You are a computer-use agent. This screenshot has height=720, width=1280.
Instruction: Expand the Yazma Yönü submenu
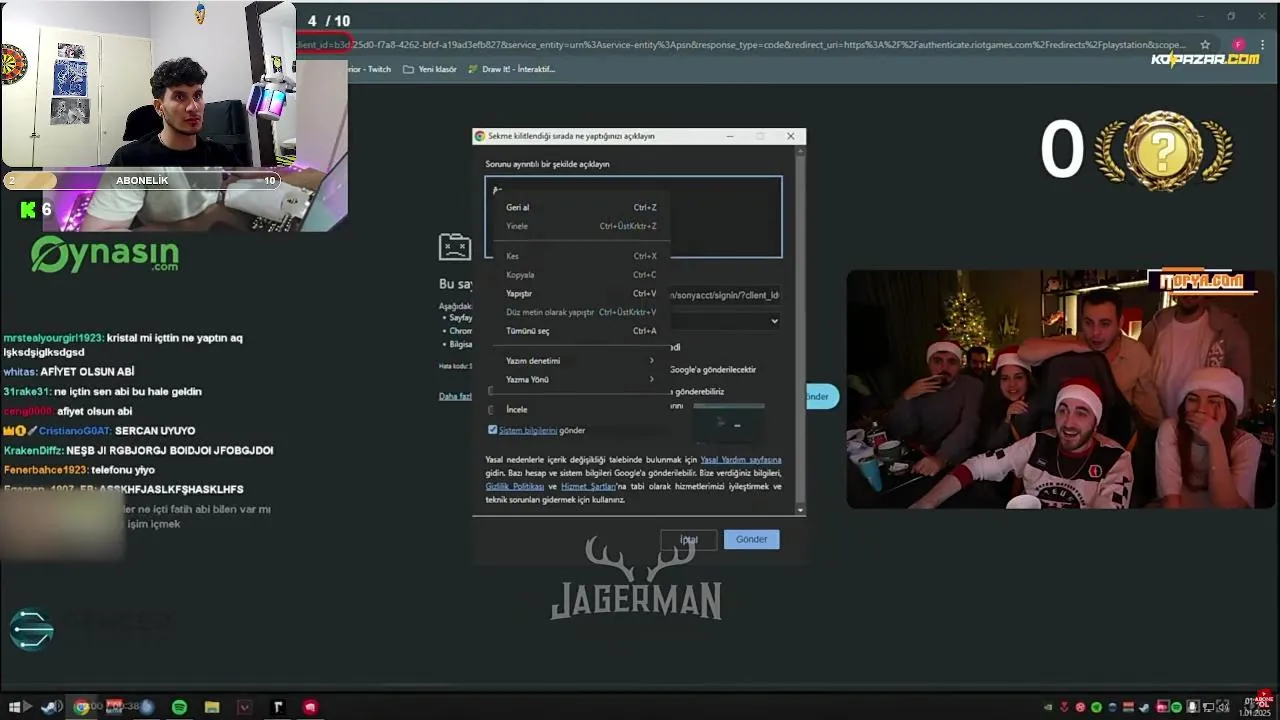[x=580, y=380]
